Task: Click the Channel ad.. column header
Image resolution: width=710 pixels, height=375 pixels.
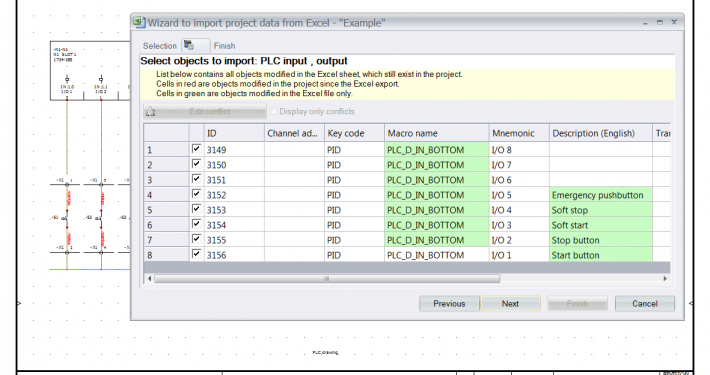Action: click(294, 133)
